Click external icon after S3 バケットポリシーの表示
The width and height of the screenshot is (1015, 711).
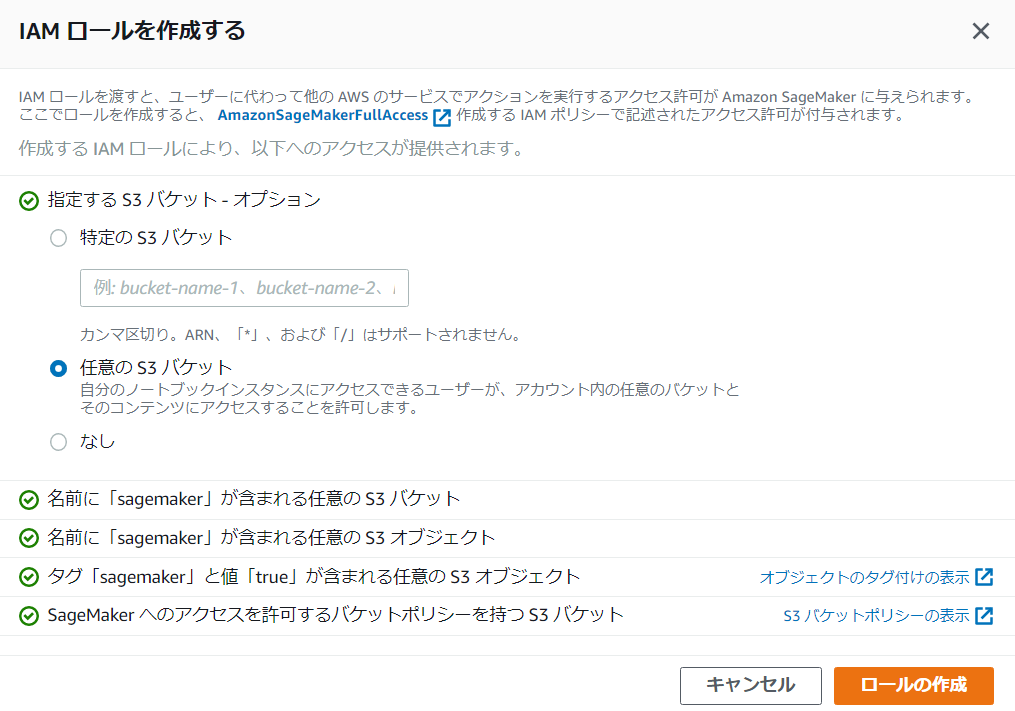pyautogui.click(x=984, y=615)
